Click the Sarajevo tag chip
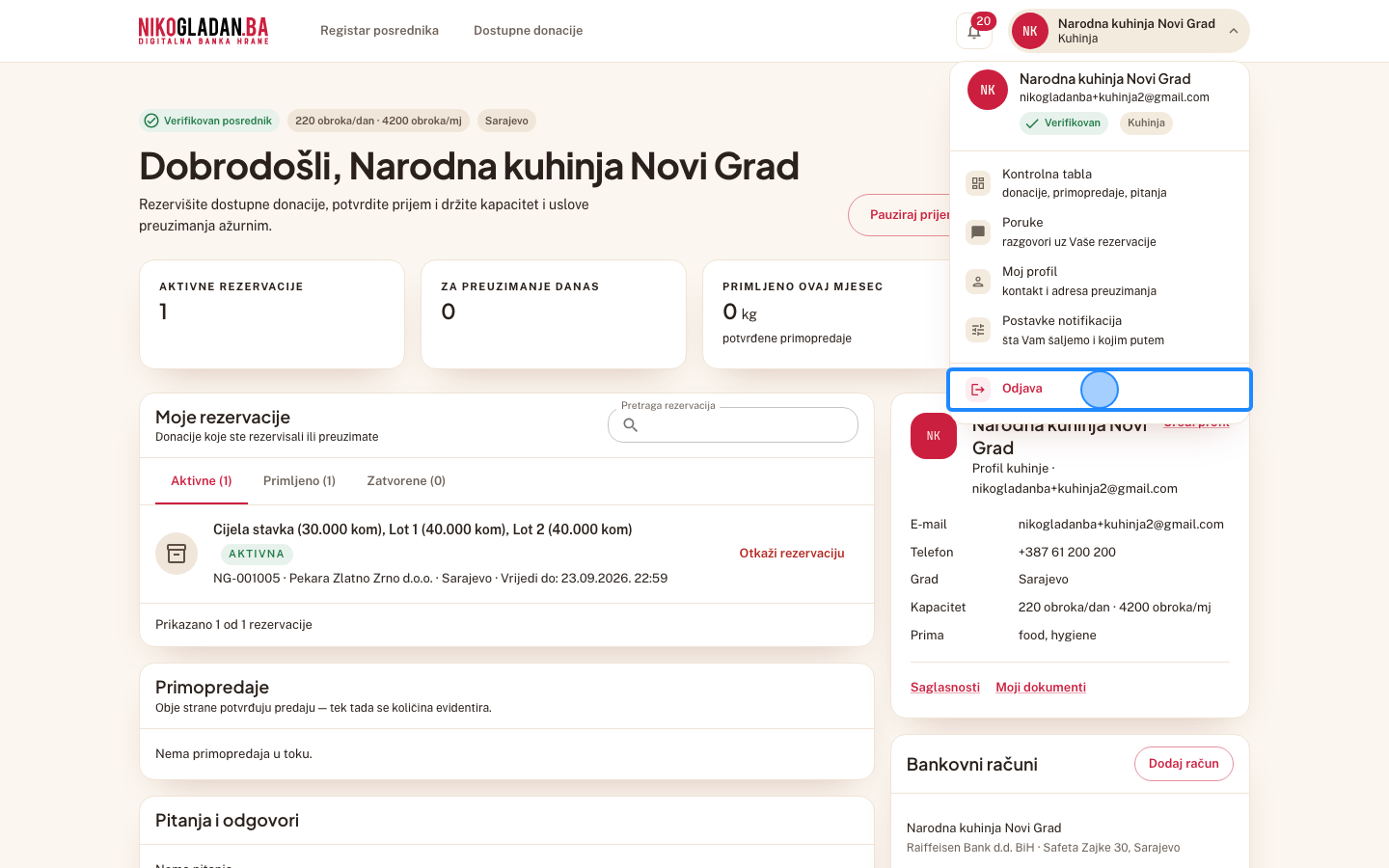This screenshot has height=868, width=1389. pos(506,121)
